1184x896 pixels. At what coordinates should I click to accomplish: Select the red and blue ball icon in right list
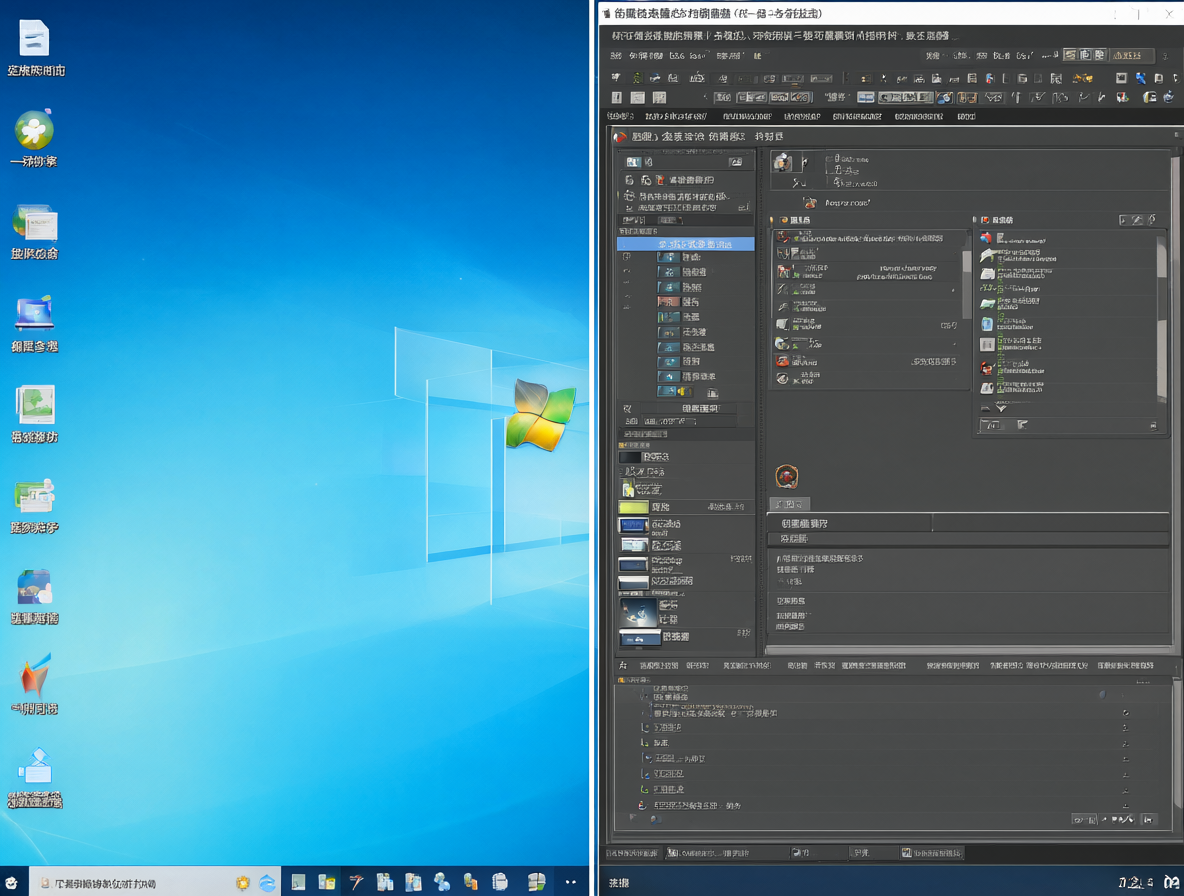click(986, 237)
